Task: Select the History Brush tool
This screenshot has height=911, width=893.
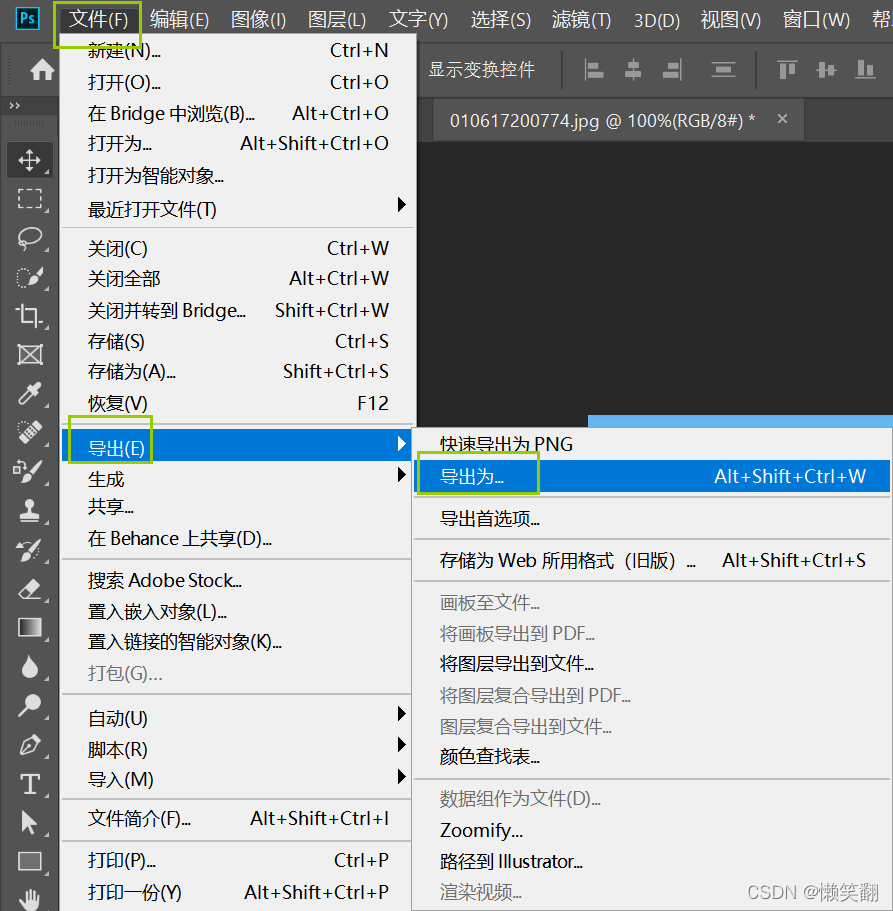Action: click(x=30, y=550)
